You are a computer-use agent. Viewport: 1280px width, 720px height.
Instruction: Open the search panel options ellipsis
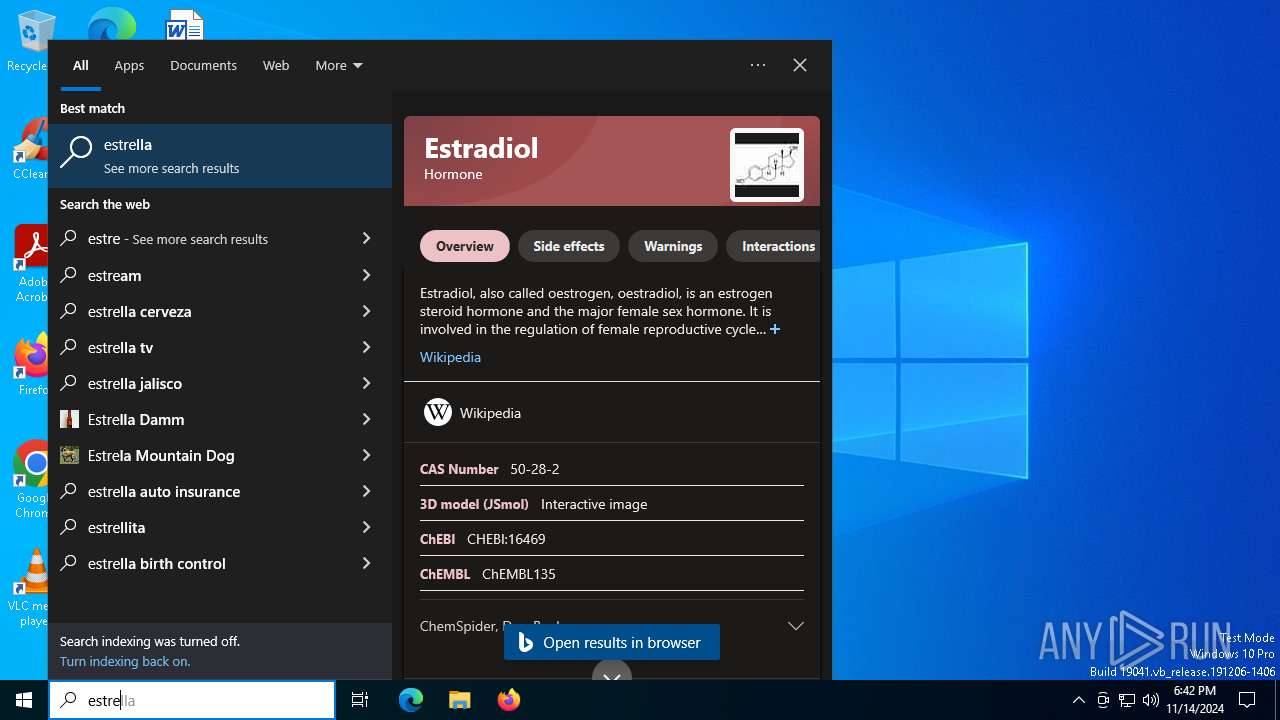tap(758, 65)
